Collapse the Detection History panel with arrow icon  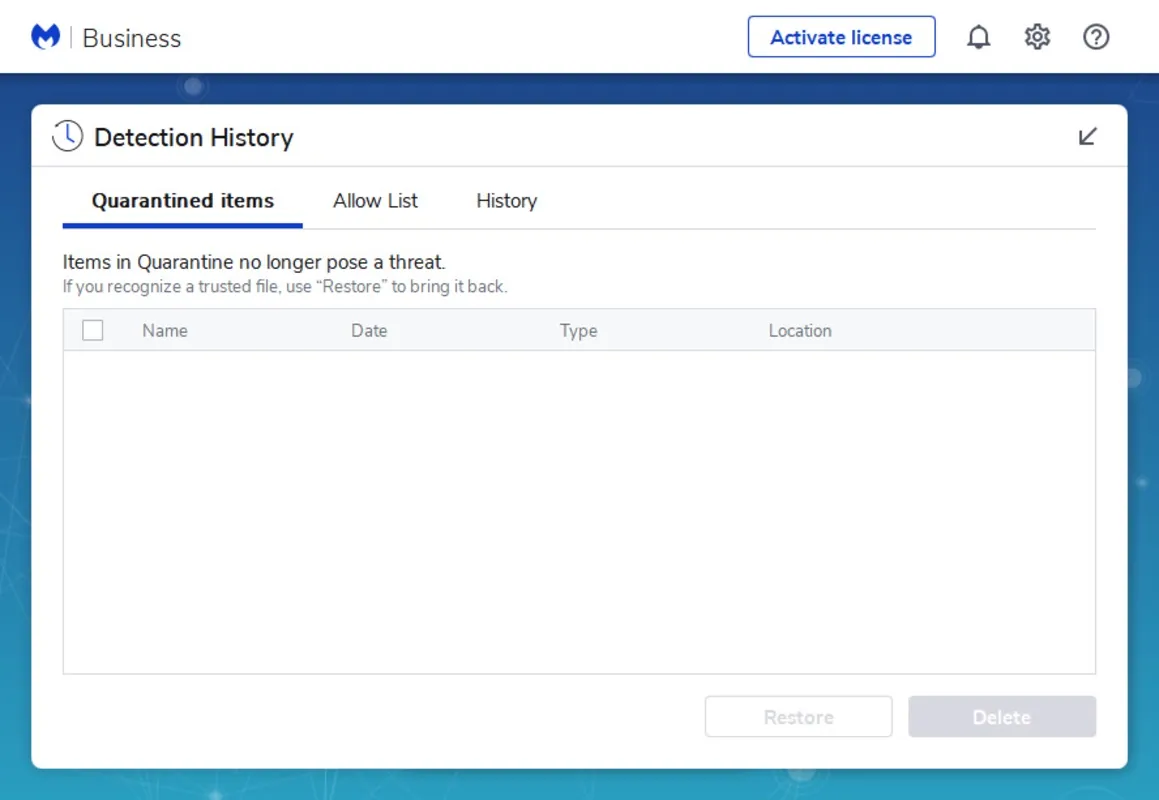(x=1087, y=137)
